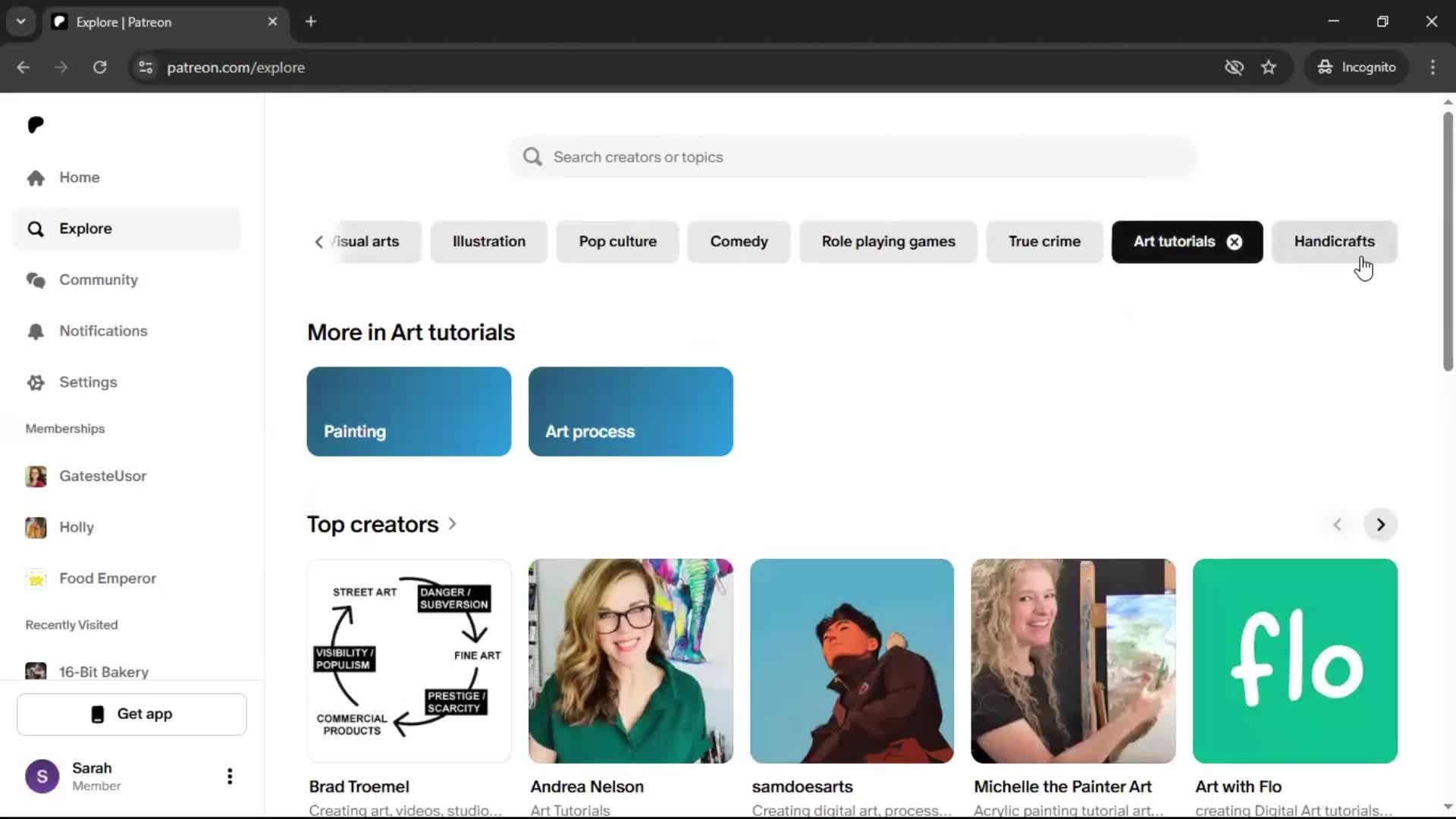Open Settings gear icon
Image resolution: width=1456 pixels, height=819 pixels.
(36, 382)
